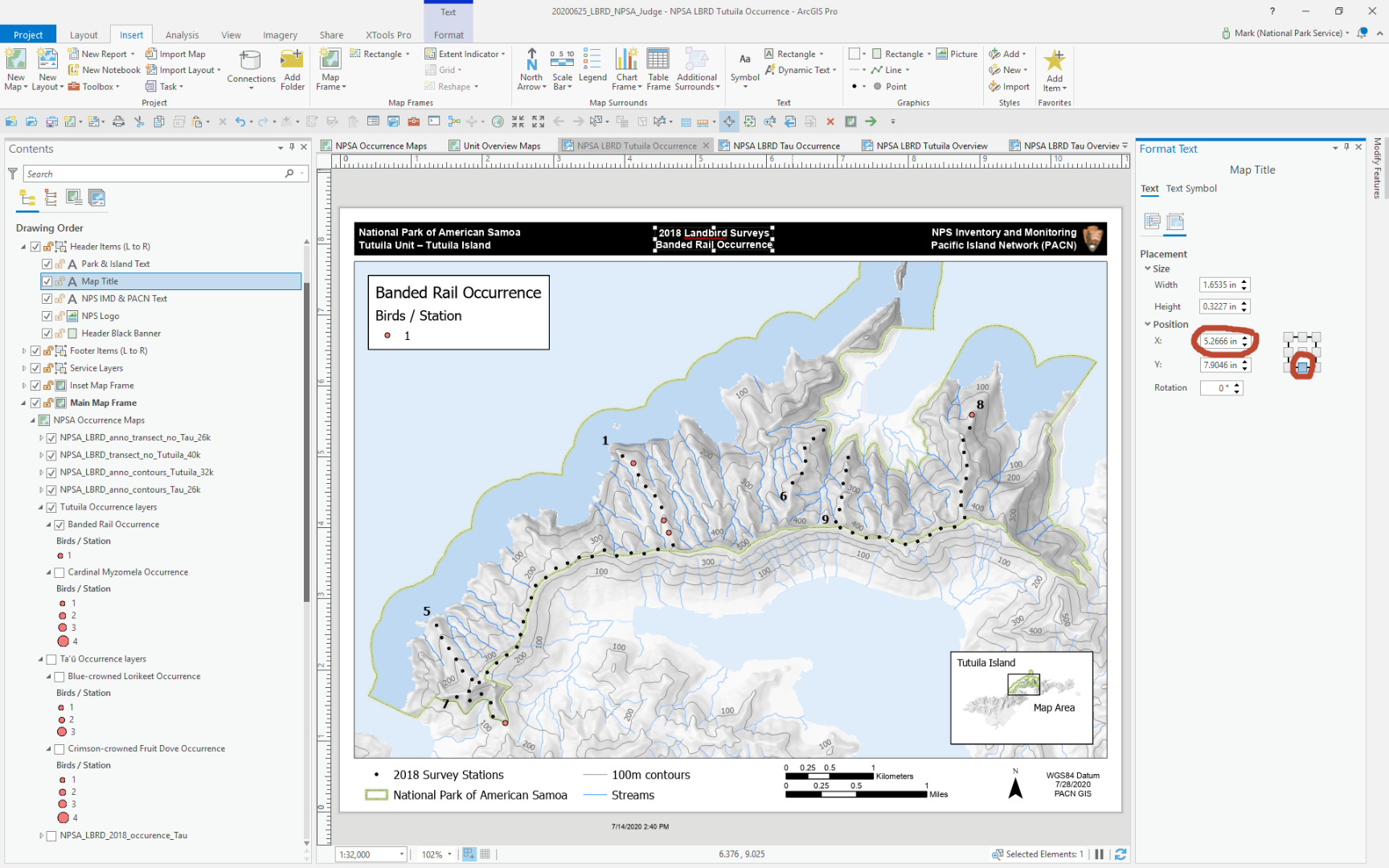
Task: Click the Dynamic Text button
Action: (801, 70)
